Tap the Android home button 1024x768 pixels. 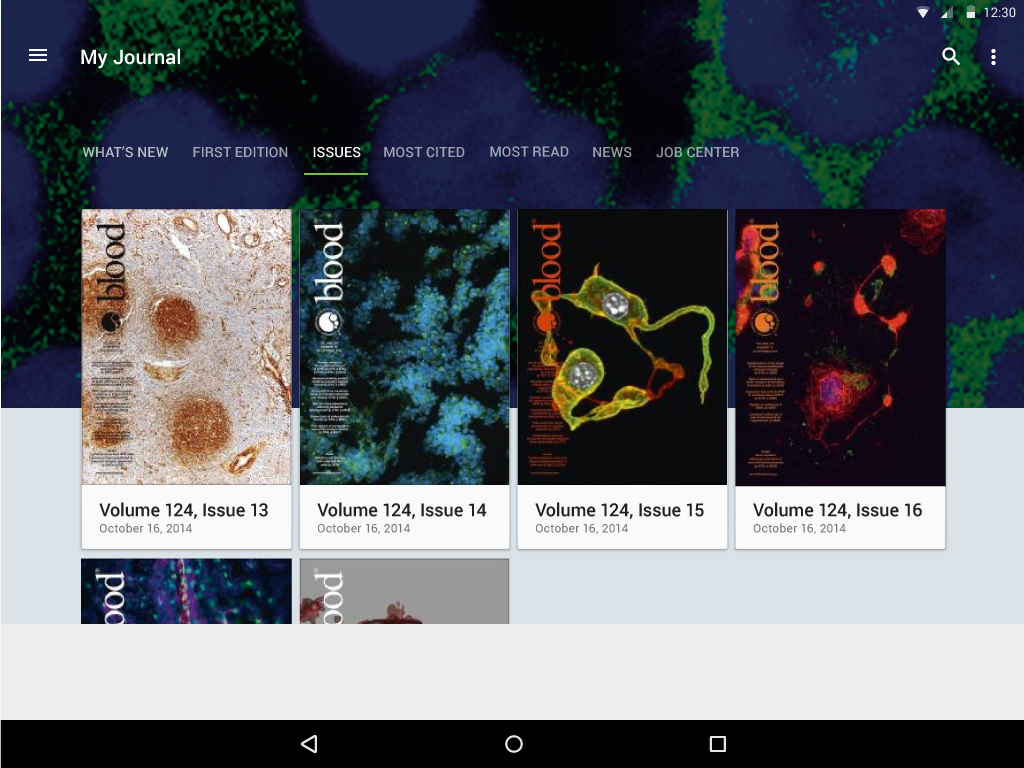514,744
